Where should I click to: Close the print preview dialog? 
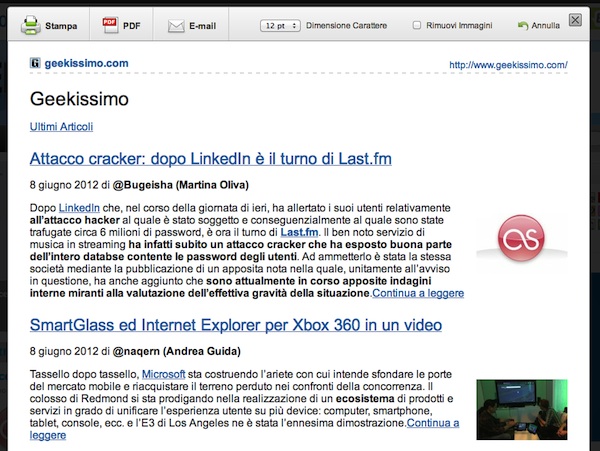click(575, 20)
